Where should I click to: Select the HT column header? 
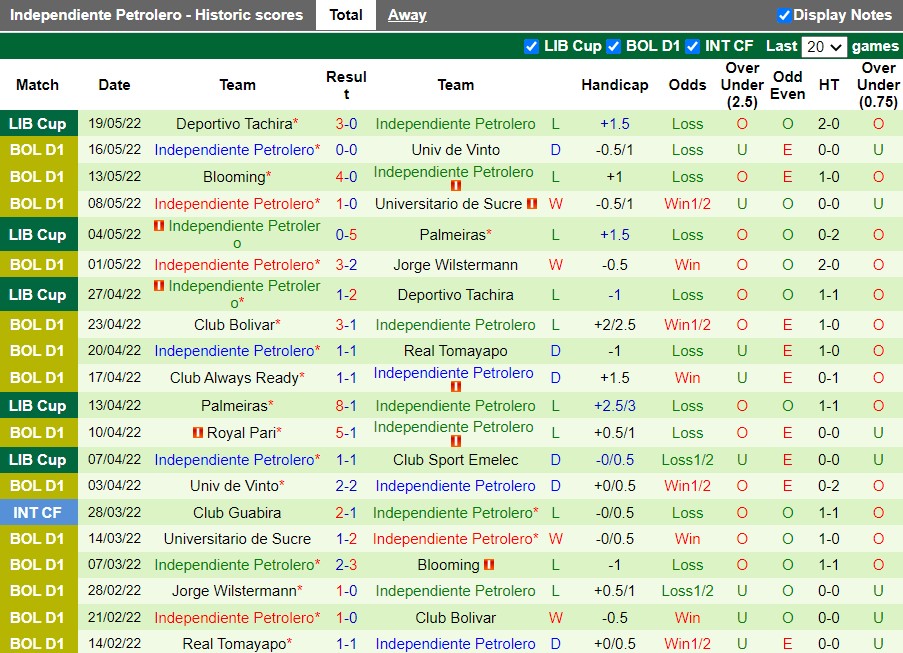[829, 85]
